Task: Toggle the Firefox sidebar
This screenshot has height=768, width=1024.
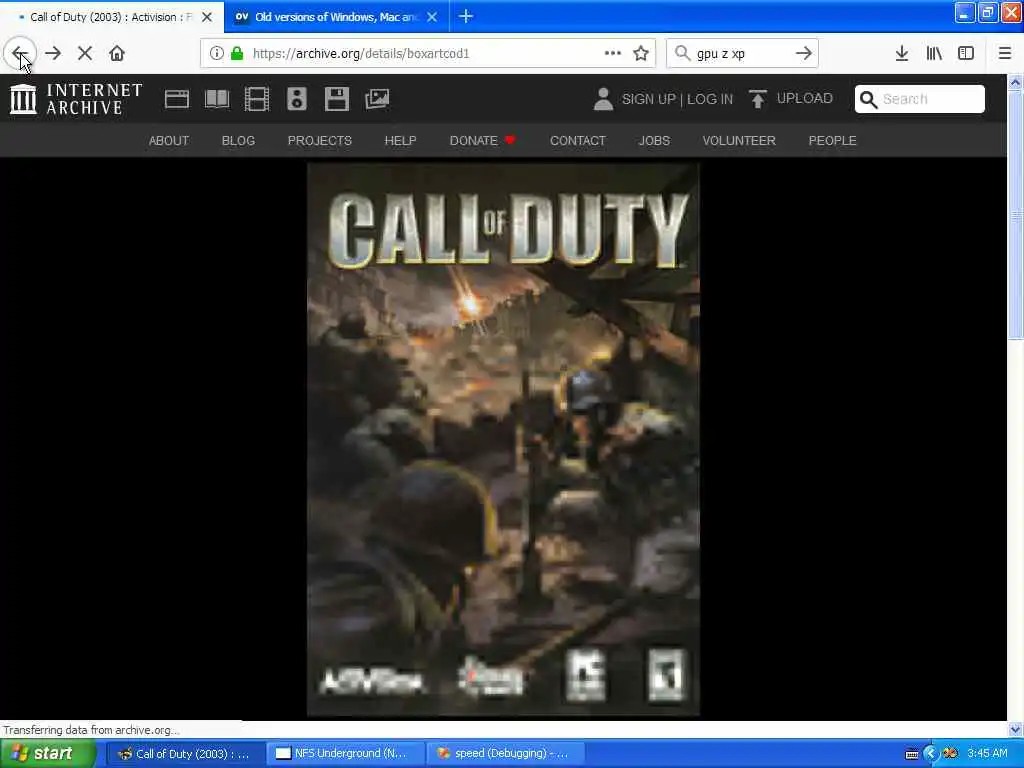Action: [966, 54]
